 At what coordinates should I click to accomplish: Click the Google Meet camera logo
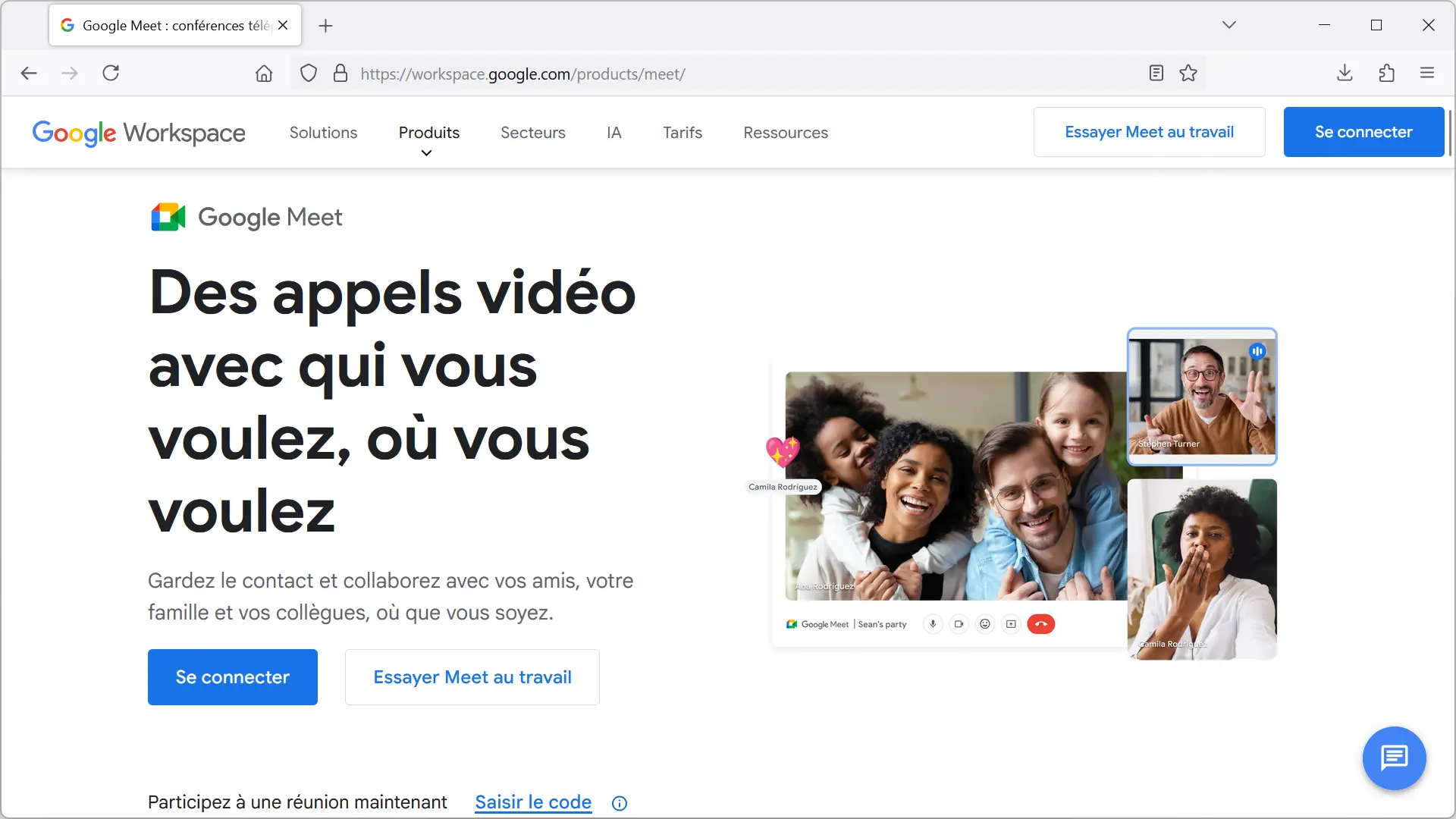pos(168,217)
